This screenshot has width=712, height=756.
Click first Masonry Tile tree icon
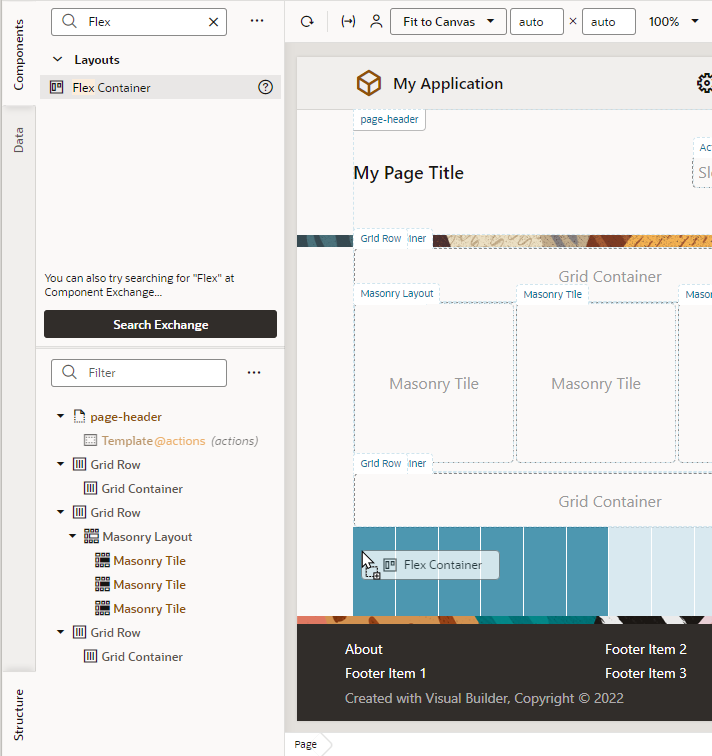(102, 560)
